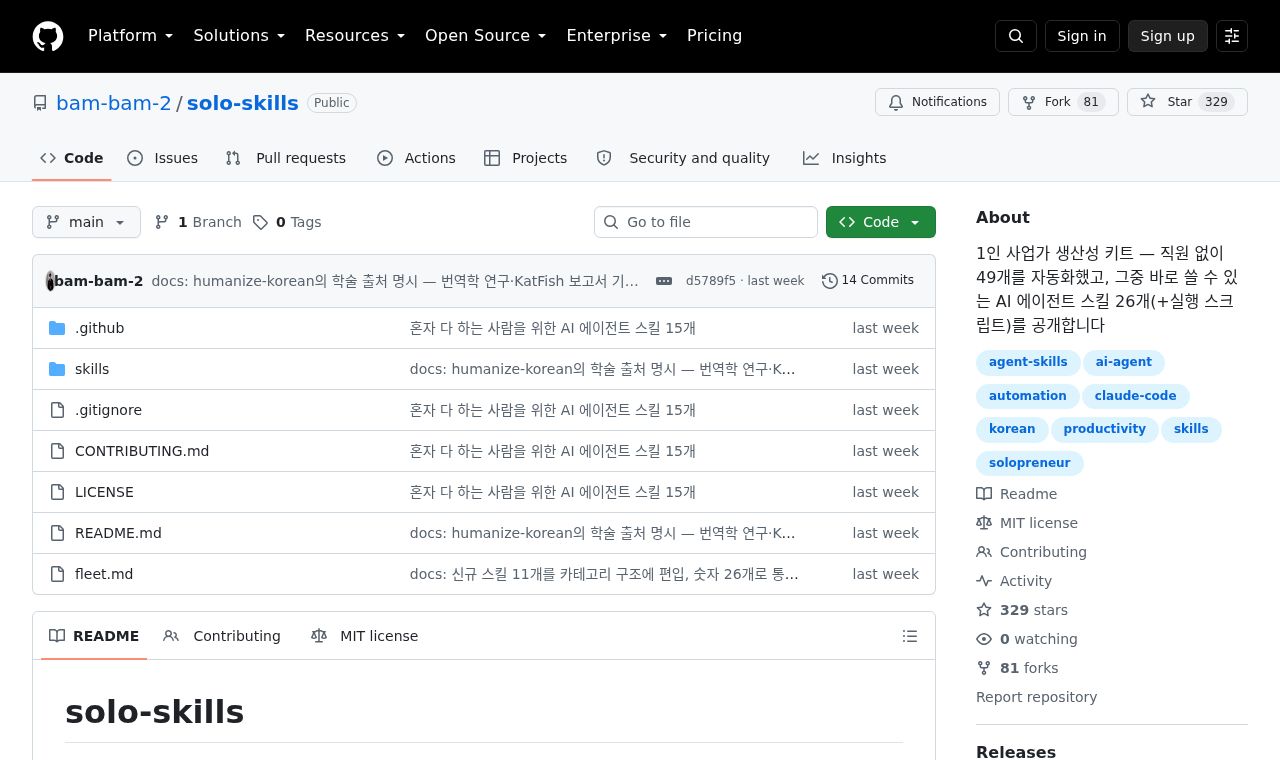1280x760 pixels.
Task: Click the clock icon beside 14 Commits
Action: tap(829, 281)
